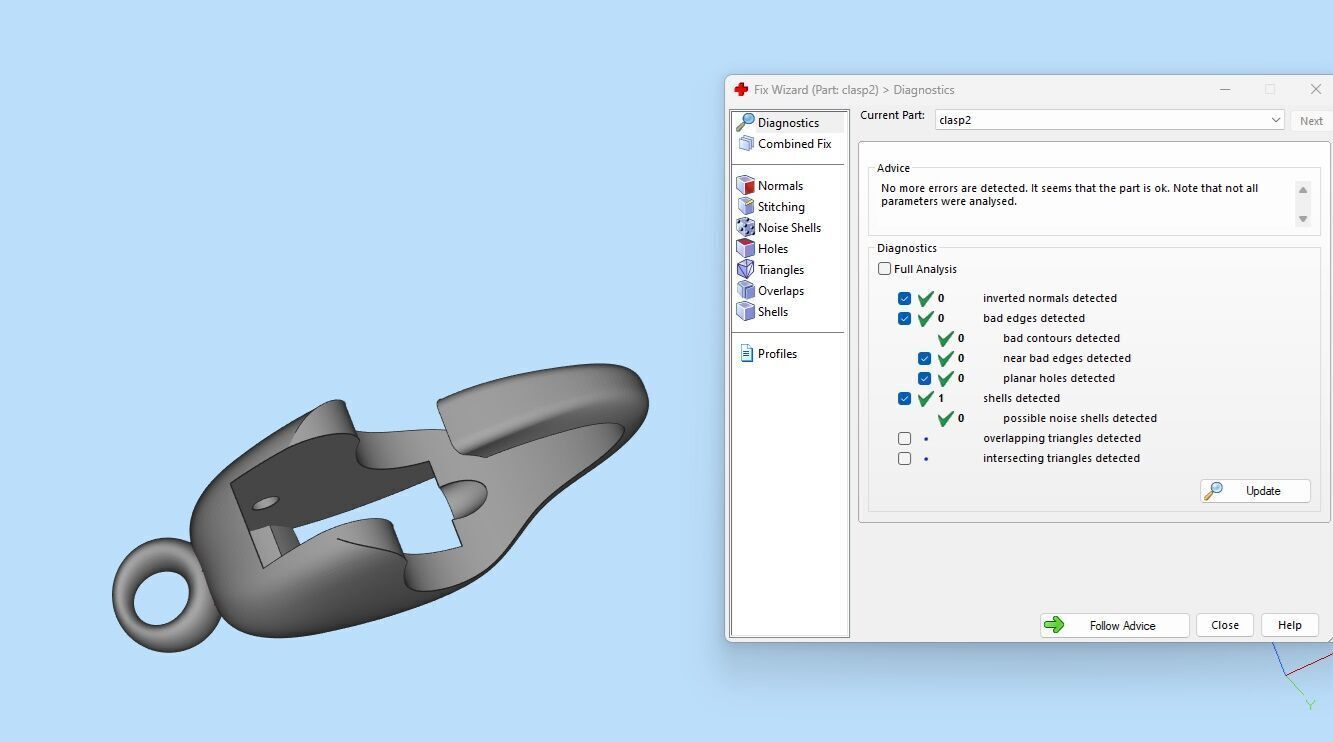The width and height of the screenshot is (1333, 742).
Task: Click green checkmark beside possible noise shells
Action: pos(946,418)
